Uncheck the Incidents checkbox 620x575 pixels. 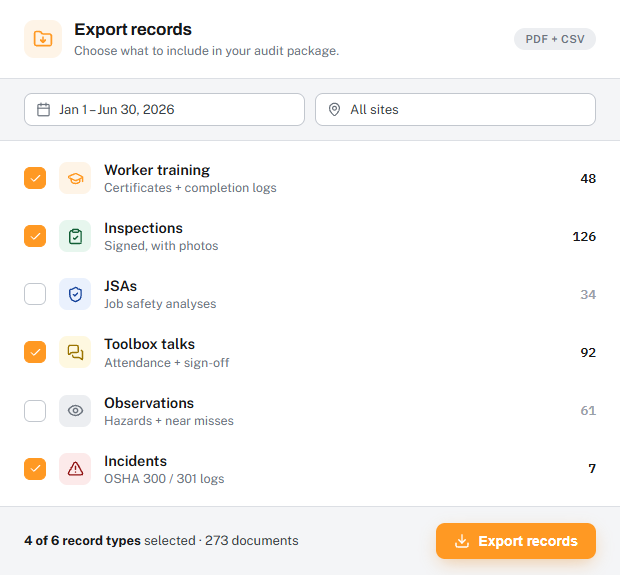[x=35, y=469]
